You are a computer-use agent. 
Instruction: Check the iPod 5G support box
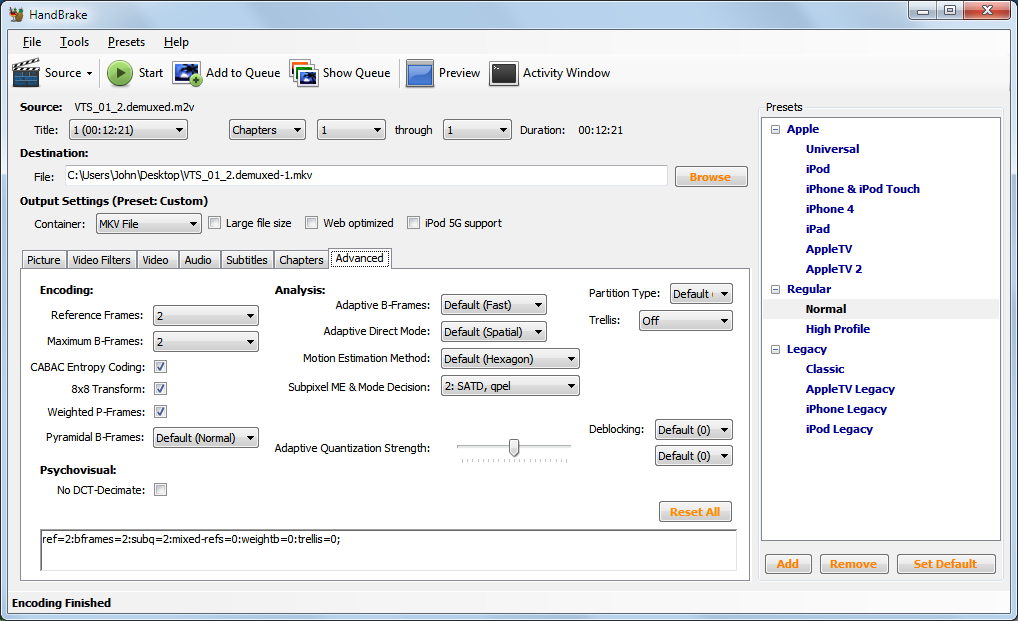(x=414, y=223)
